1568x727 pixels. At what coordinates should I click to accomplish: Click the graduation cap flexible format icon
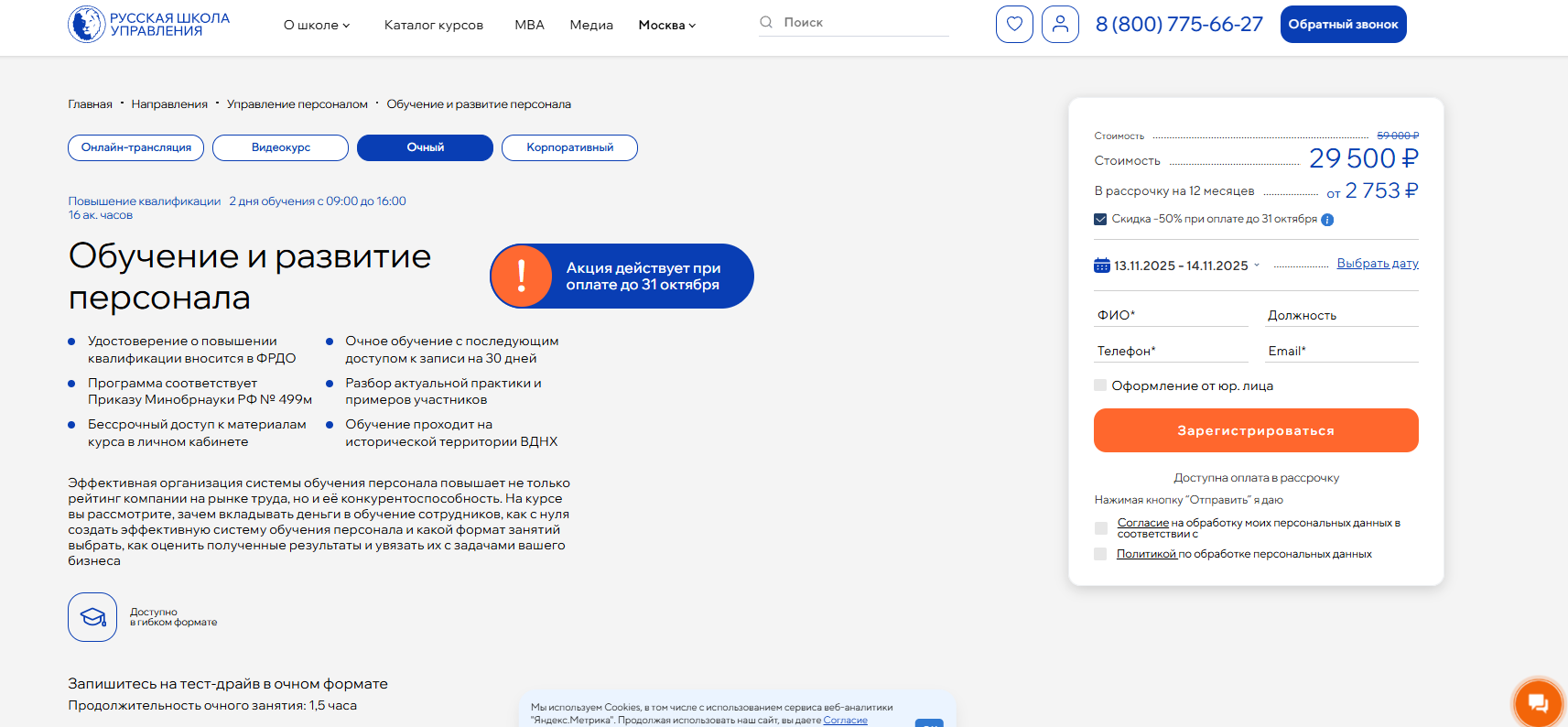(92, 617)
